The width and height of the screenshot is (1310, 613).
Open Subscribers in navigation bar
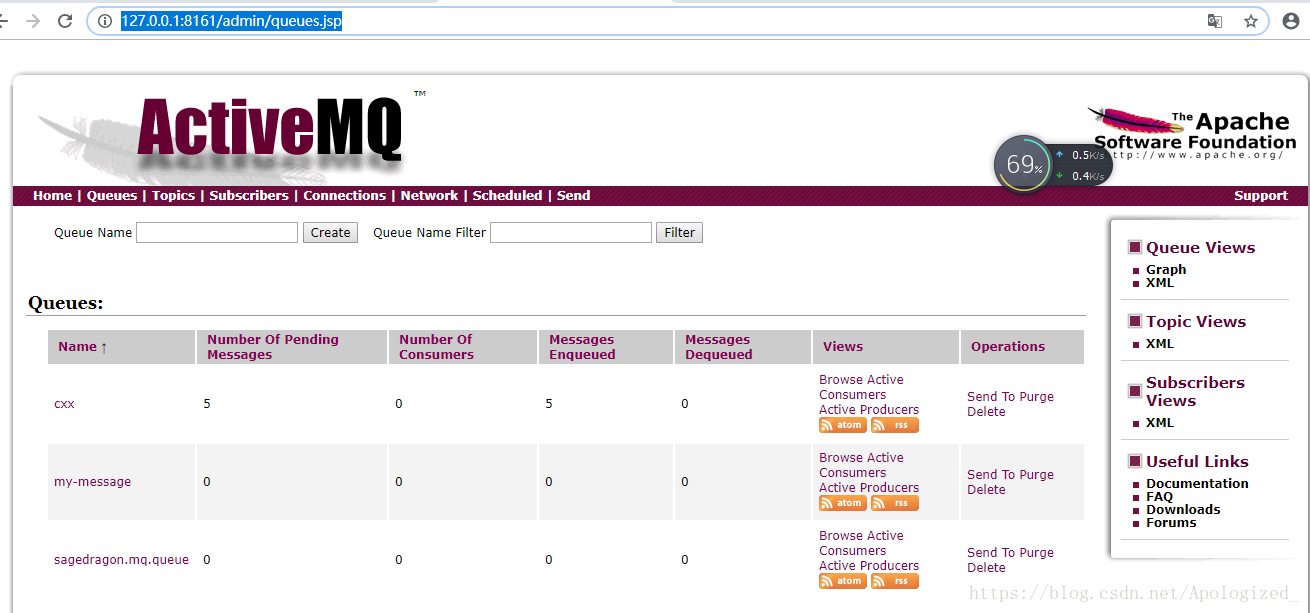click(249, 196)
